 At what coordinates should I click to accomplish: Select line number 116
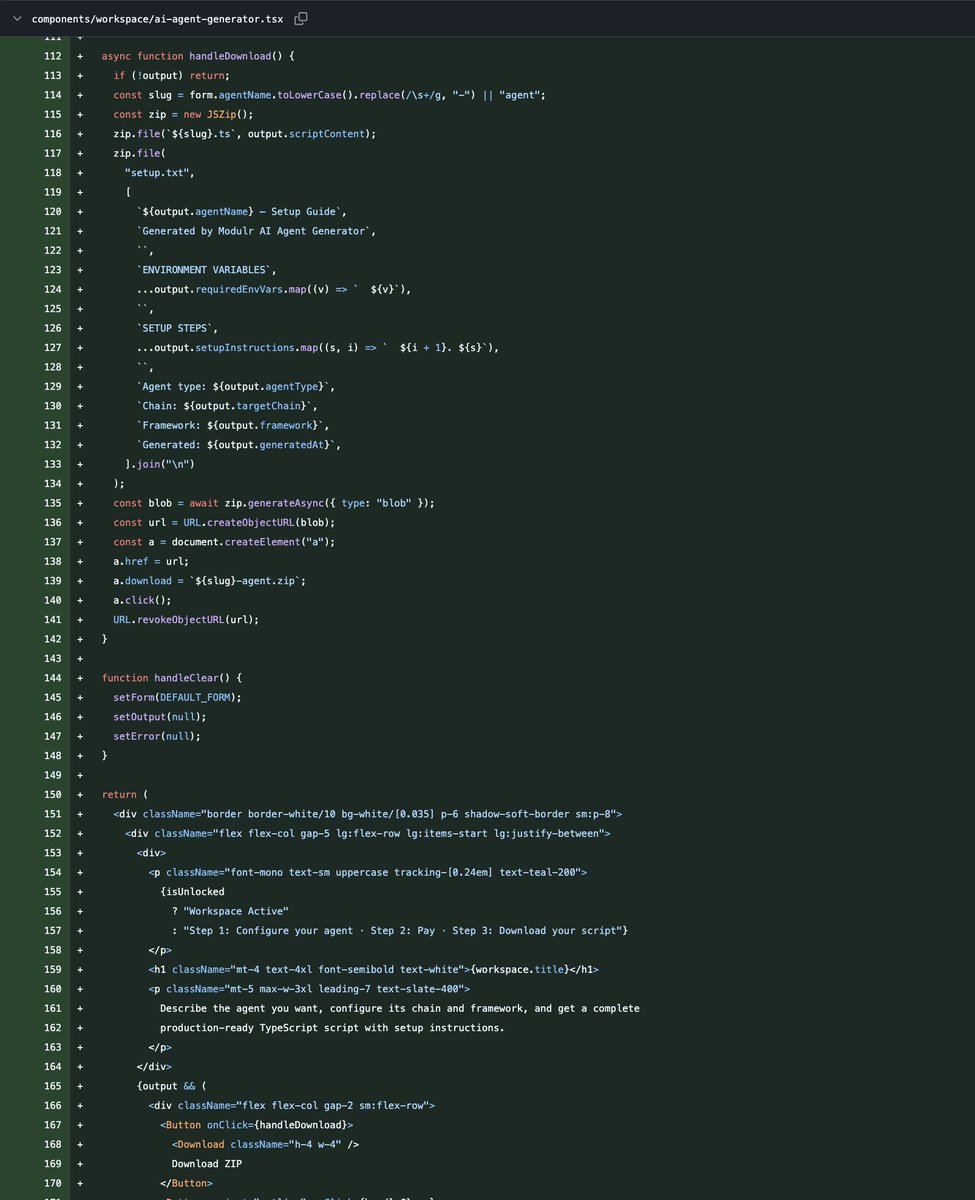(53, 134)
